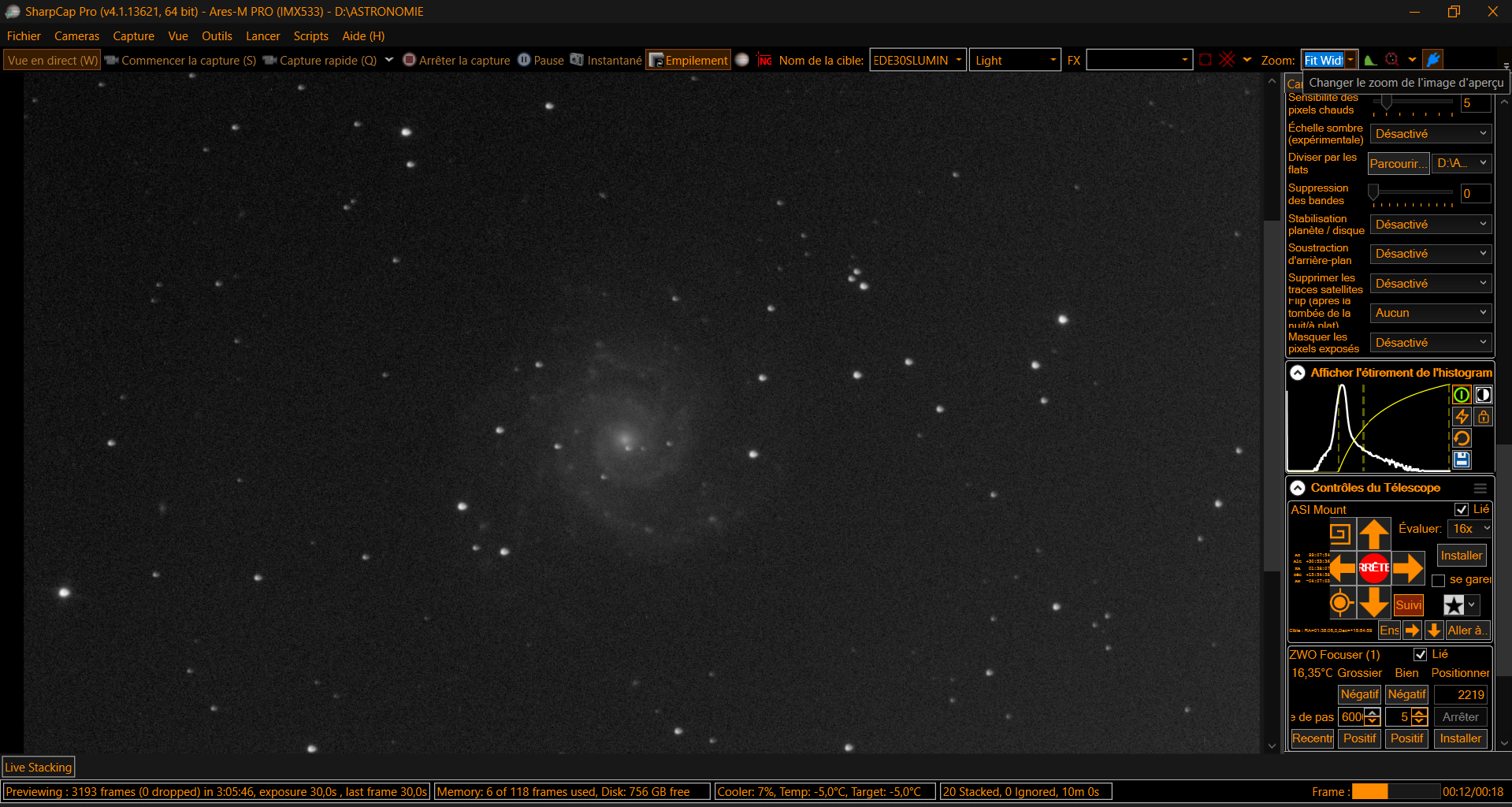The image size is (1512, 807).
Task: Open the green histogram tool icon
Action: pyautogui.click(x=1370, y=60)
